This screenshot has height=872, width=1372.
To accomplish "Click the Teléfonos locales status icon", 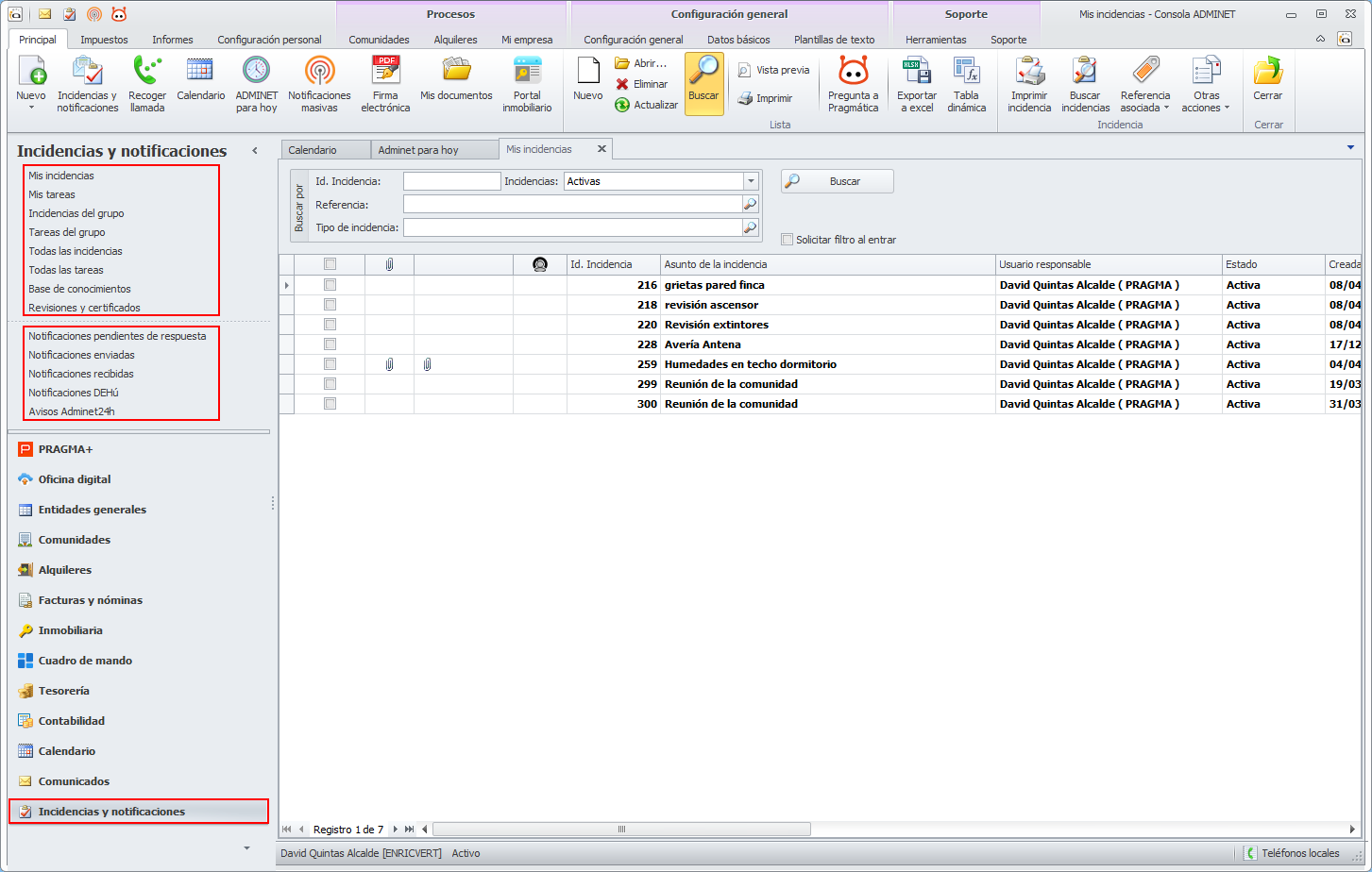I will click(x=1250, y=853).
